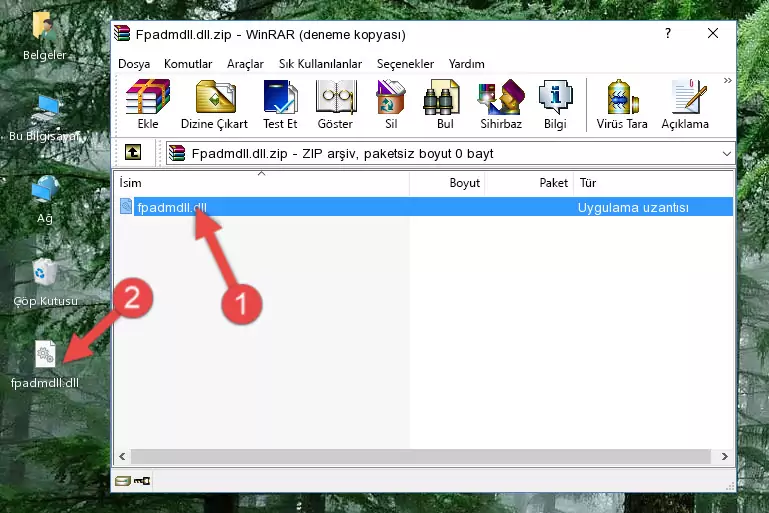Click the horizontal scrollbar right arrow

(x=724, y=456)
